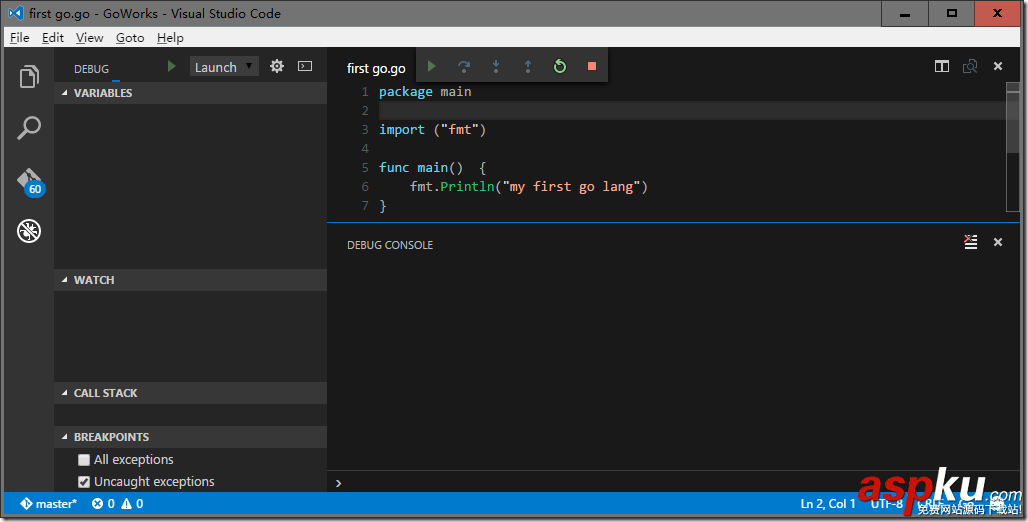This screenshot has height=522, width=1028.
Task: Collapse the WATCH section
Action: pos(190,280)
